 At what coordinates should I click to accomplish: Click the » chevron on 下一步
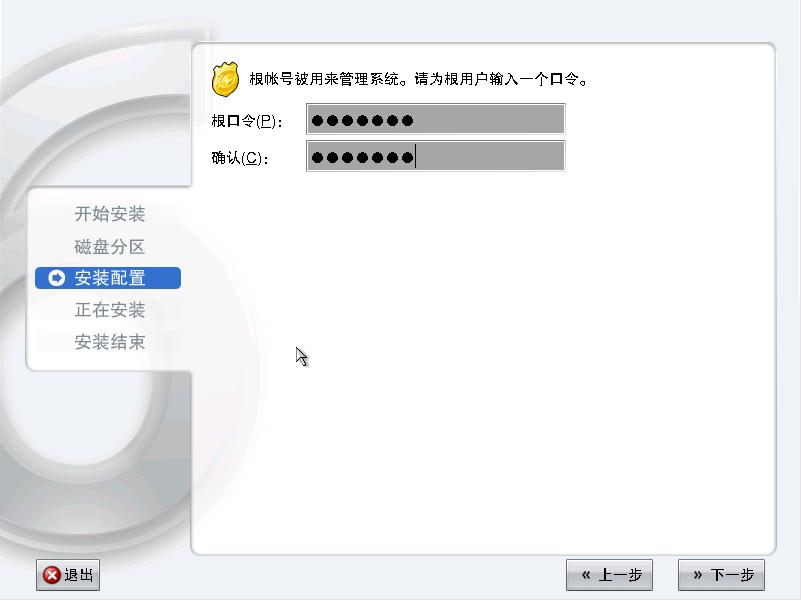click(698, 575)
